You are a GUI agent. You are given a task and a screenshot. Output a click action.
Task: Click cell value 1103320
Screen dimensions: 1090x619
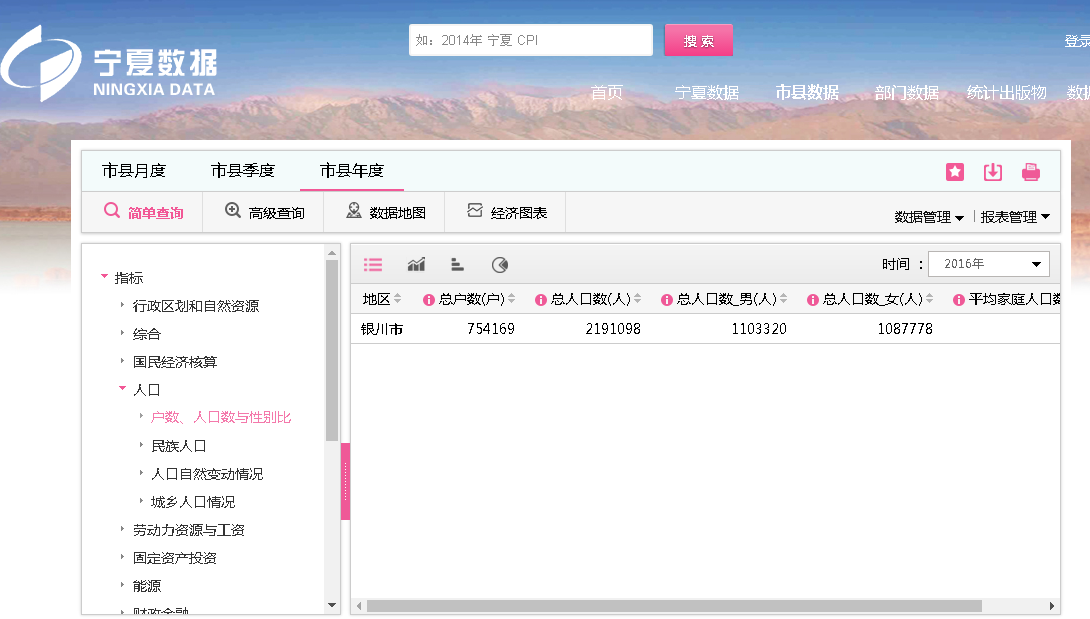759,329
